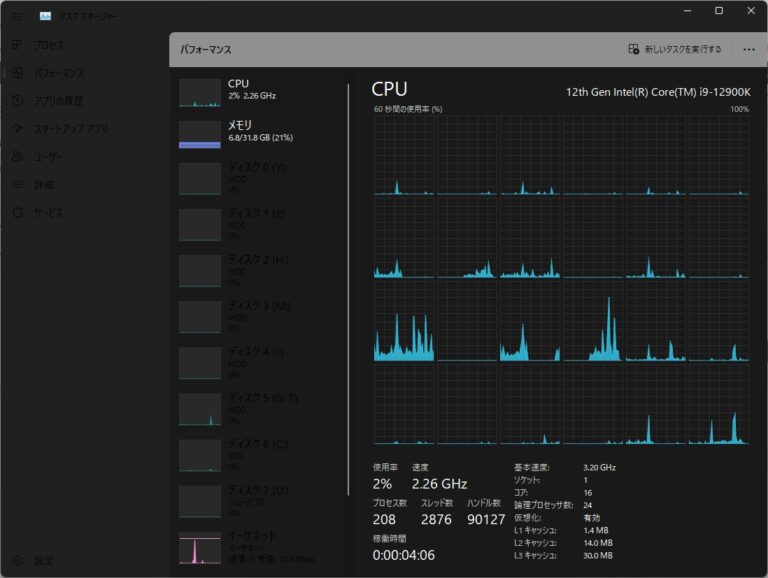Select the パフォーマンス sidebar icon

(17, 73)
